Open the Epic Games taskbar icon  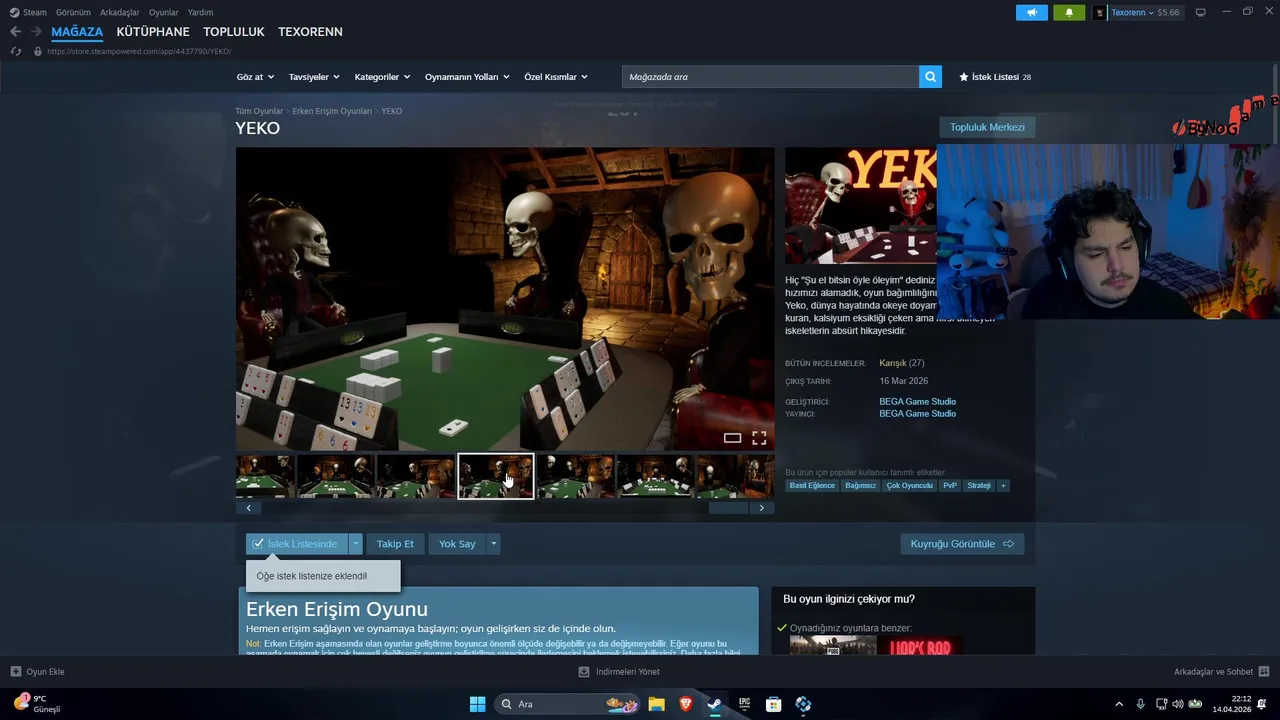(744, 704)
